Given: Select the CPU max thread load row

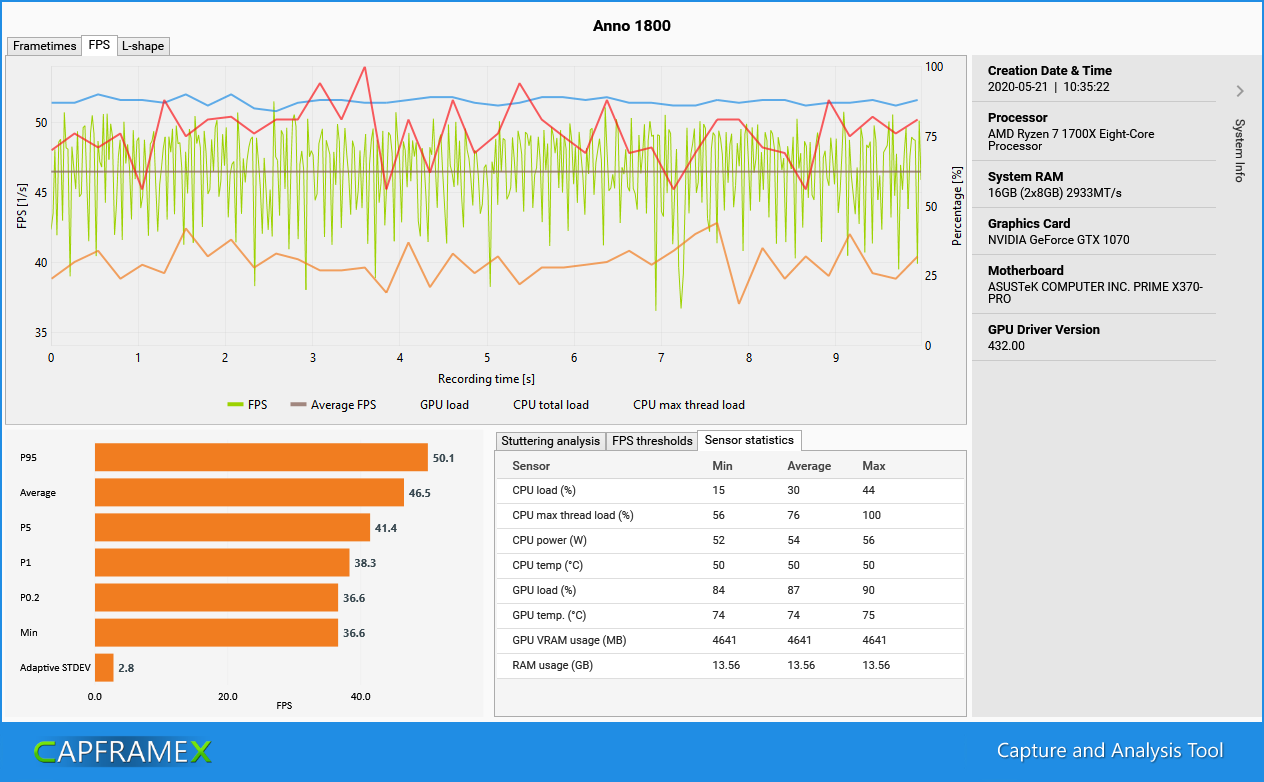Looking at the screenshot, I should coord(731,516).
